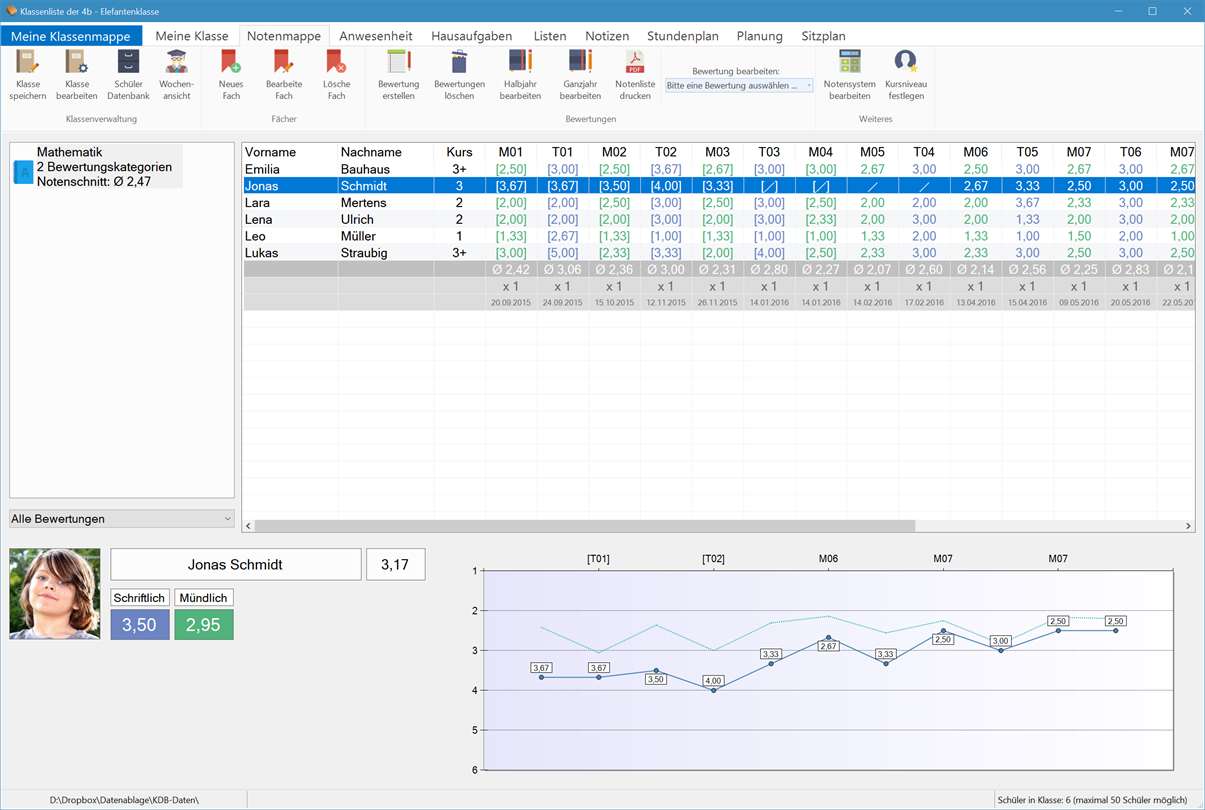Select the Mathematik subject book icon
This screenshot has width=1205, height=810.
pyautogui.click(x=23, y=172)
